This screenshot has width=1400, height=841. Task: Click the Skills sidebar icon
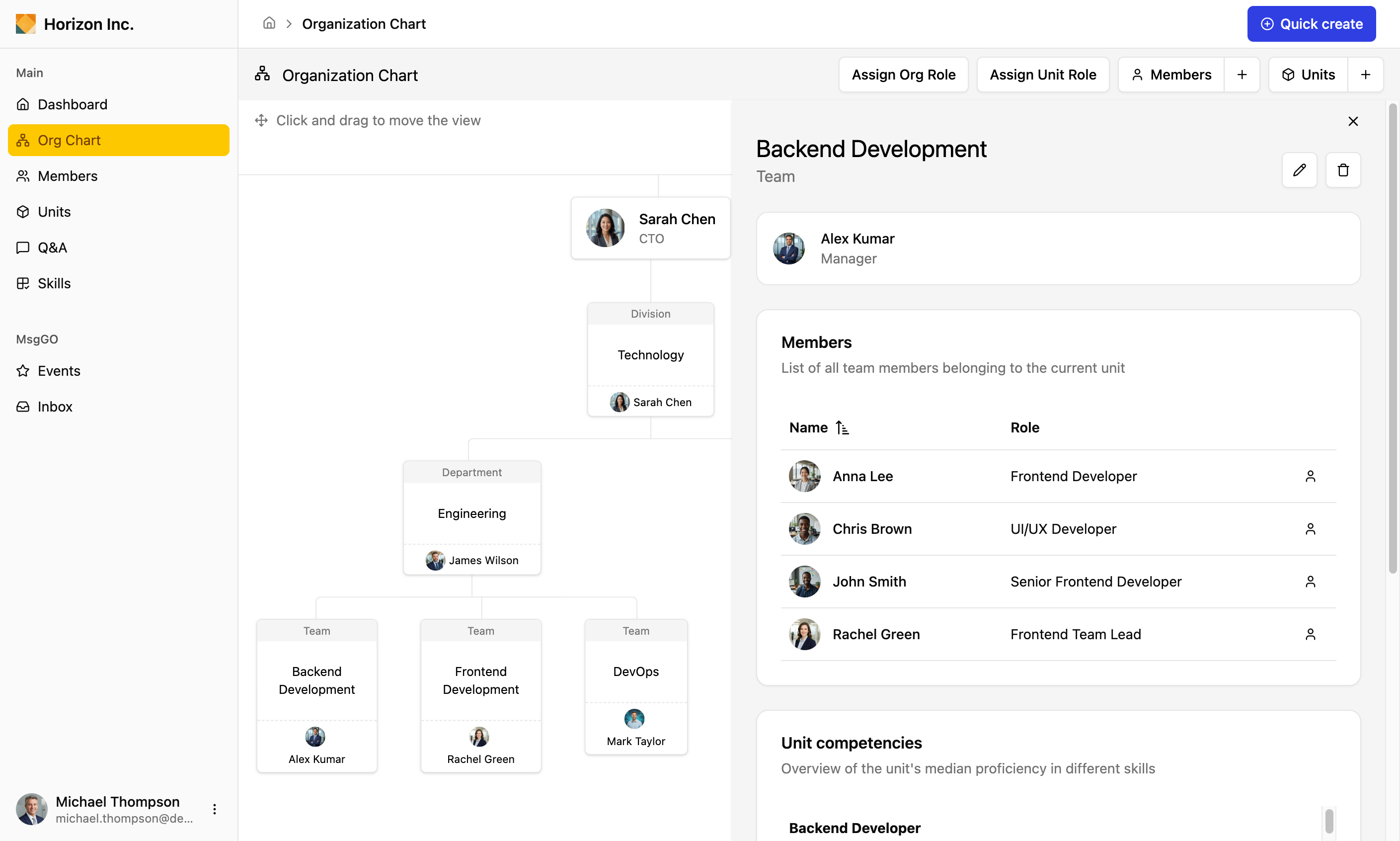coord(23,283)
